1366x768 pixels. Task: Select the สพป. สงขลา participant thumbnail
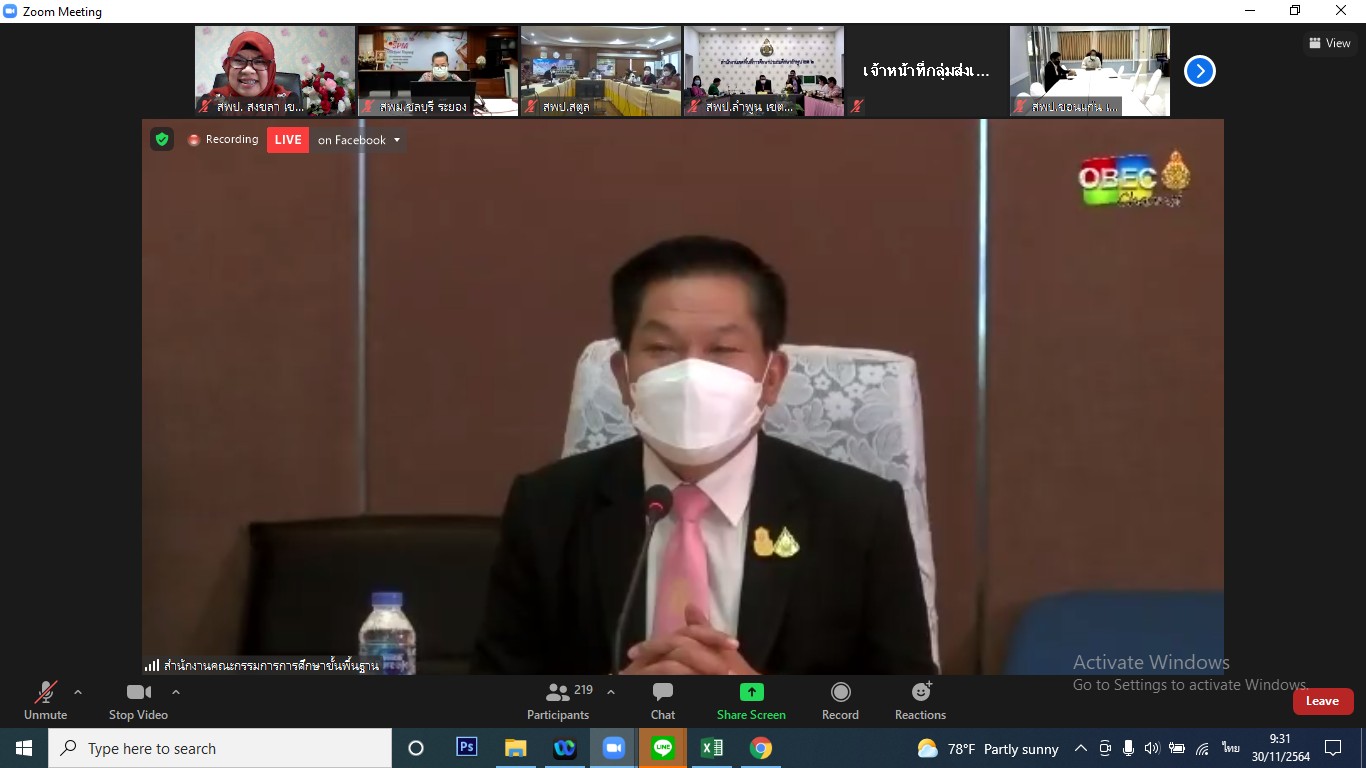[275, 71]
